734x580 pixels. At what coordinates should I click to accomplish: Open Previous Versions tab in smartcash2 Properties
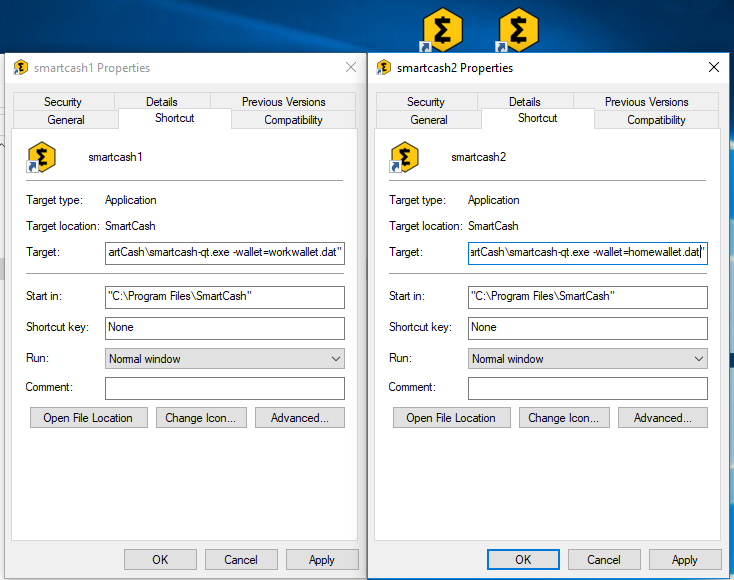tap(646, 102)
